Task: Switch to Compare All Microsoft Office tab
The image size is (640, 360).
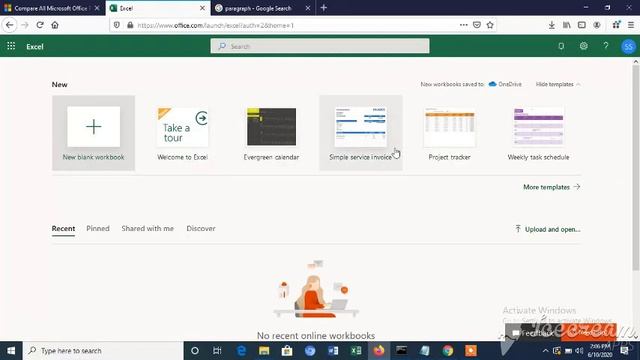Action: (53, 8)
